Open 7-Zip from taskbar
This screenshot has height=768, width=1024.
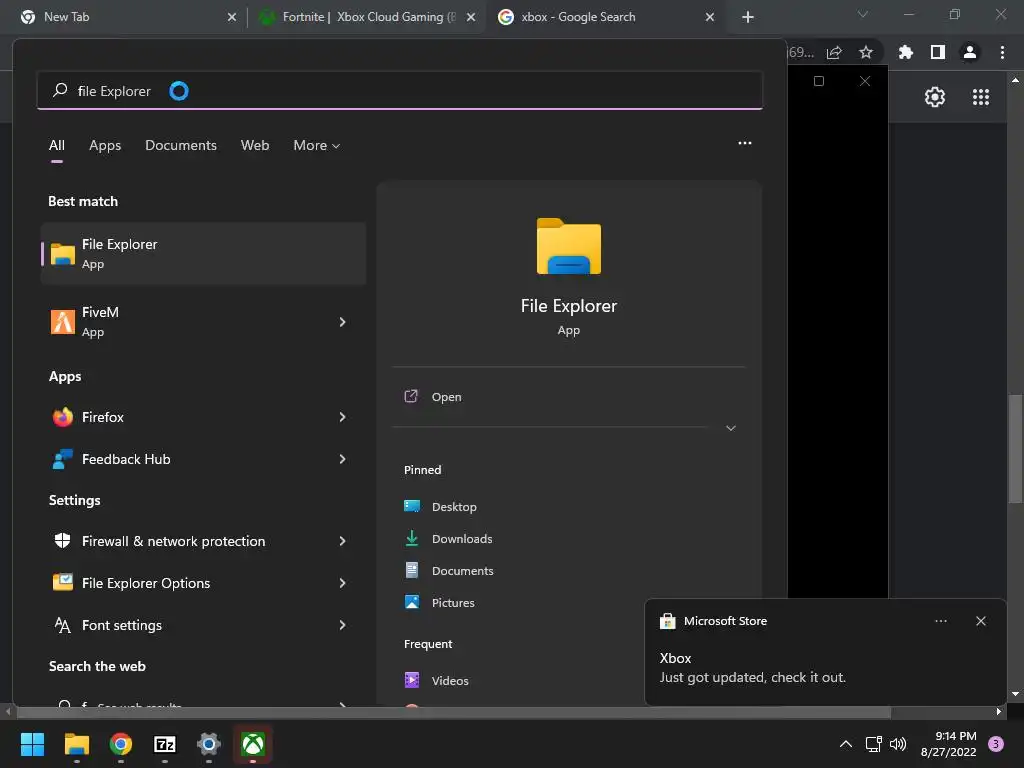click(165, 744)
